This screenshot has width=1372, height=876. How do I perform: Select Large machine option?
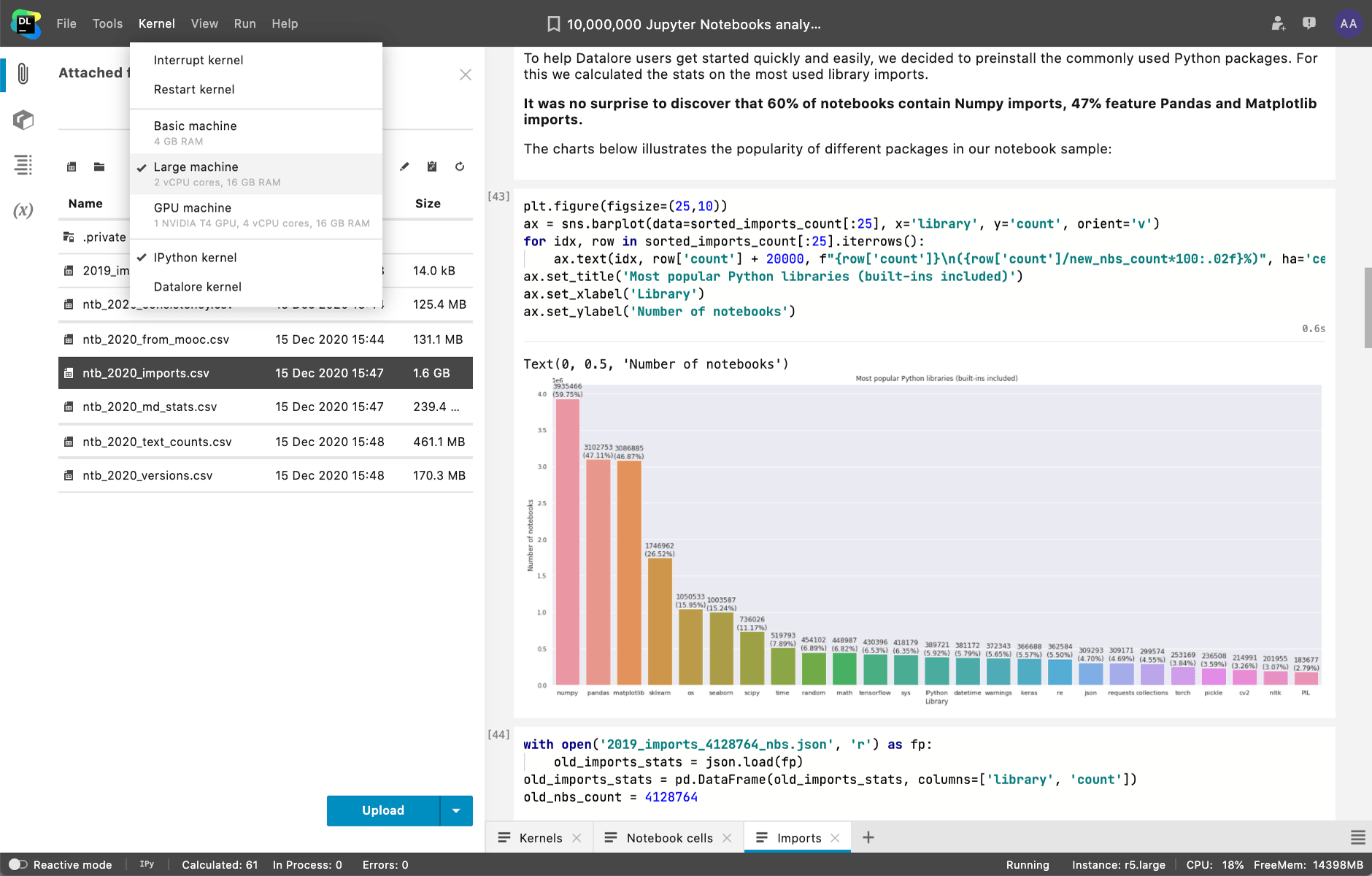(x=256, y=174)
